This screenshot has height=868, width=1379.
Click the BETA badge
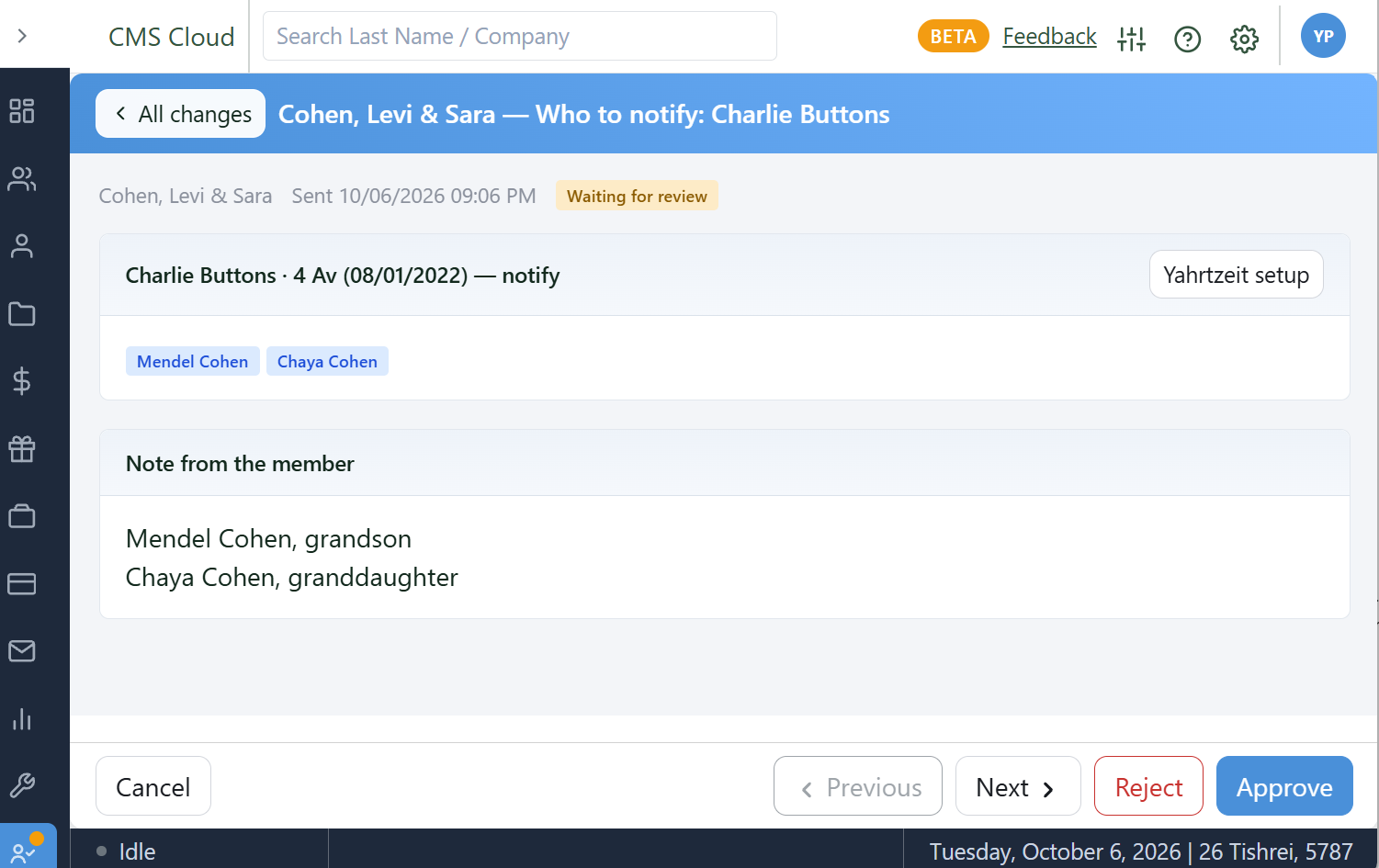pos(953,36)
